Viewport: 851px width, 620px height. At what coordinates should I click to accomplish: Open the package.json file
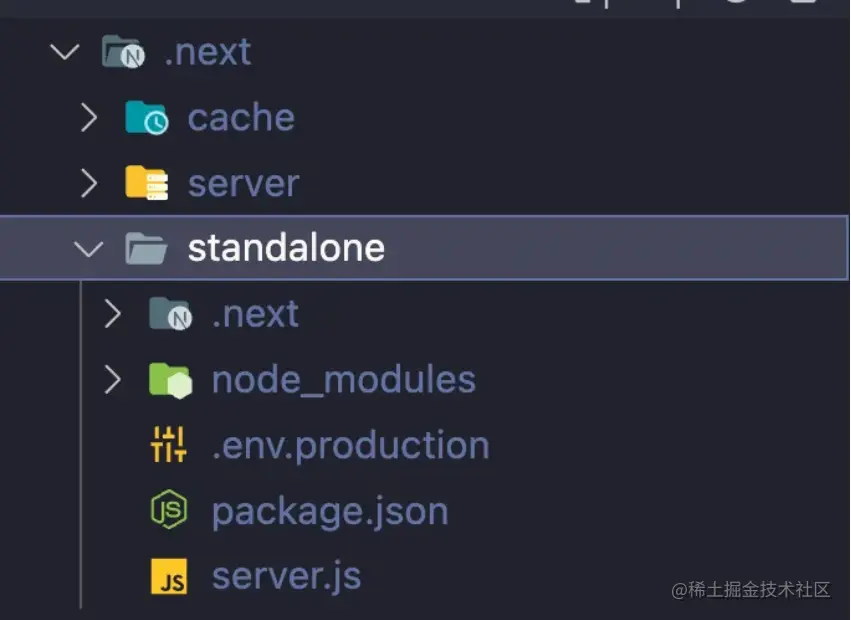point(330,511)
